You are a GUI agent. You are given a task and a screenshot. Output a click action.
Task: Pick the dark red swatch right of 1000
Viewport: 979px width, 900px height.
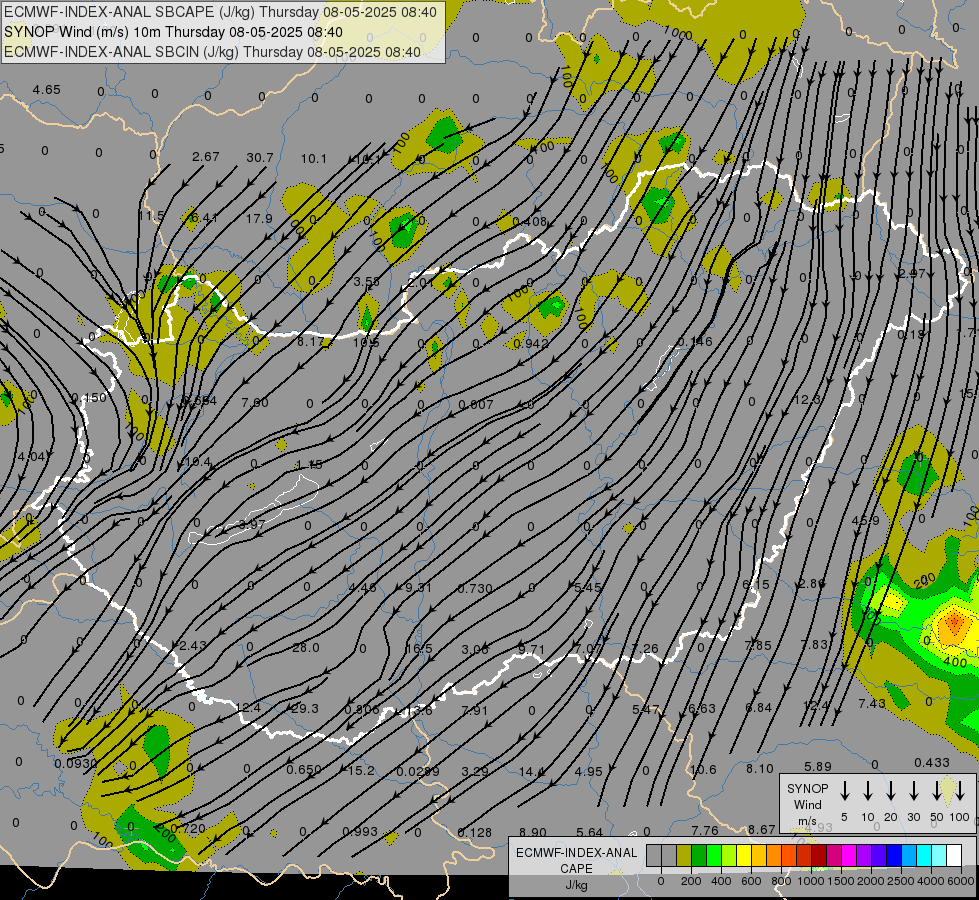pos(819,856)
